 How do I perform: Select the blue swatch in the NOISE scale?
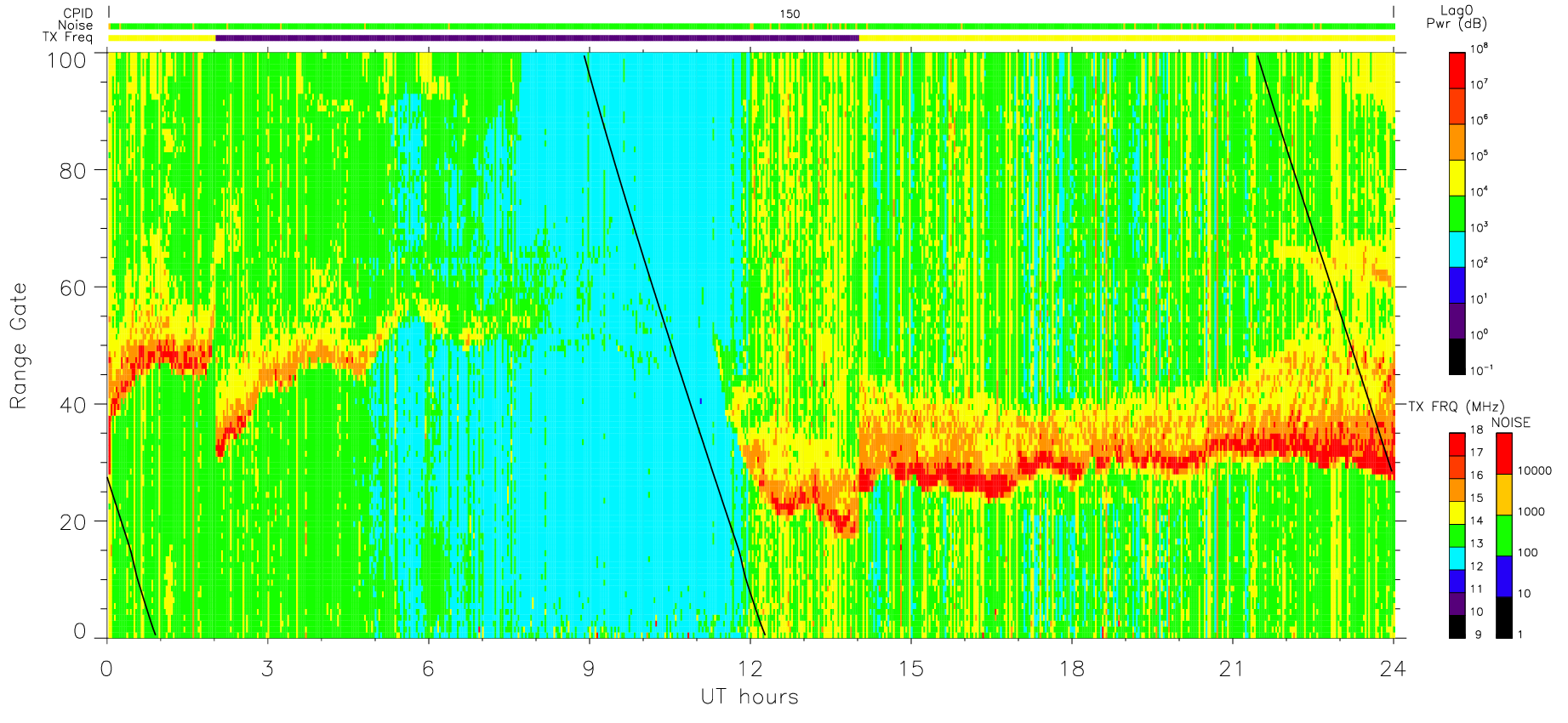pos(1504,576)
